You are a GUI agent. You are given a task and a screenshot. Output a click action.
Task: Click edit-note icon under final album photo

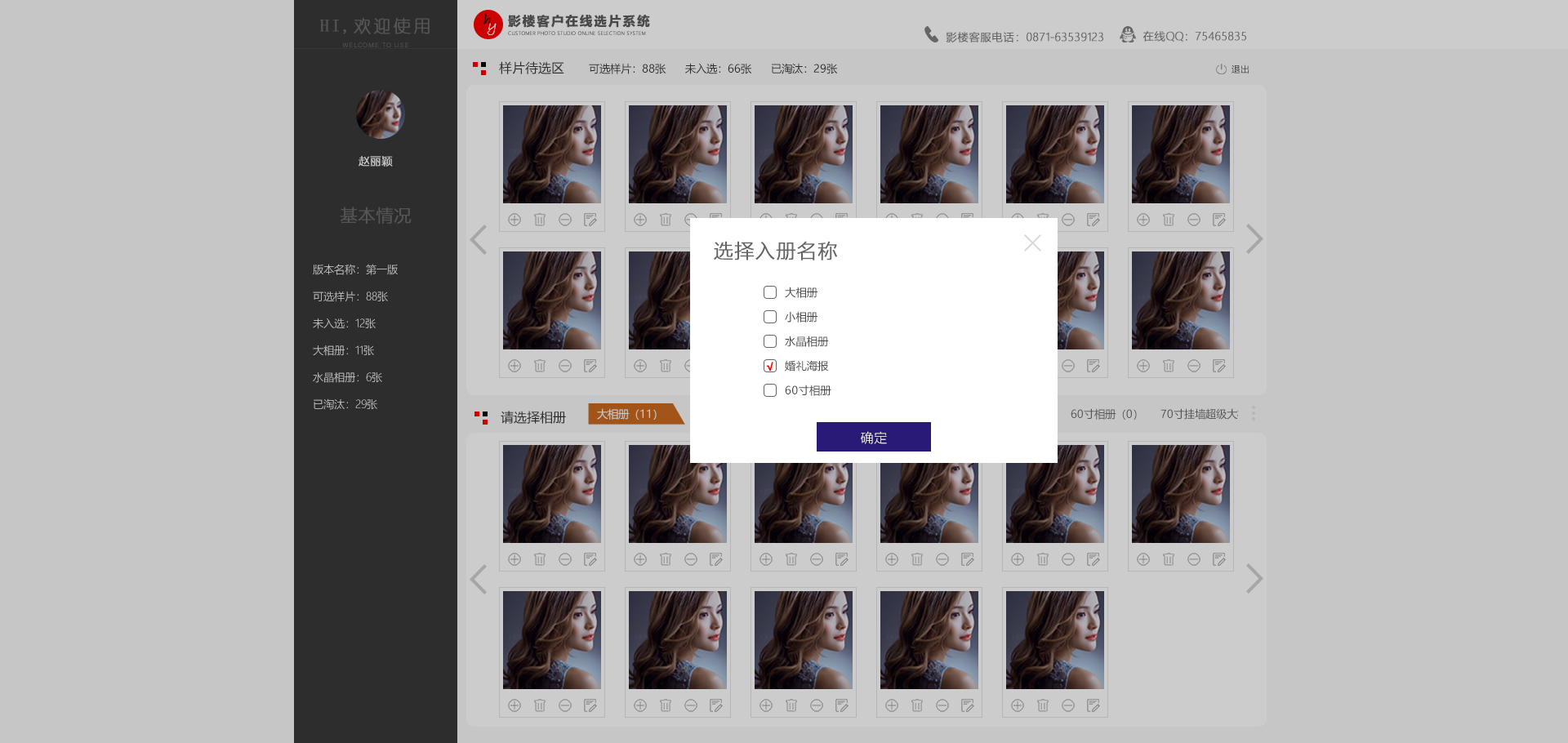pos(1094,705)
